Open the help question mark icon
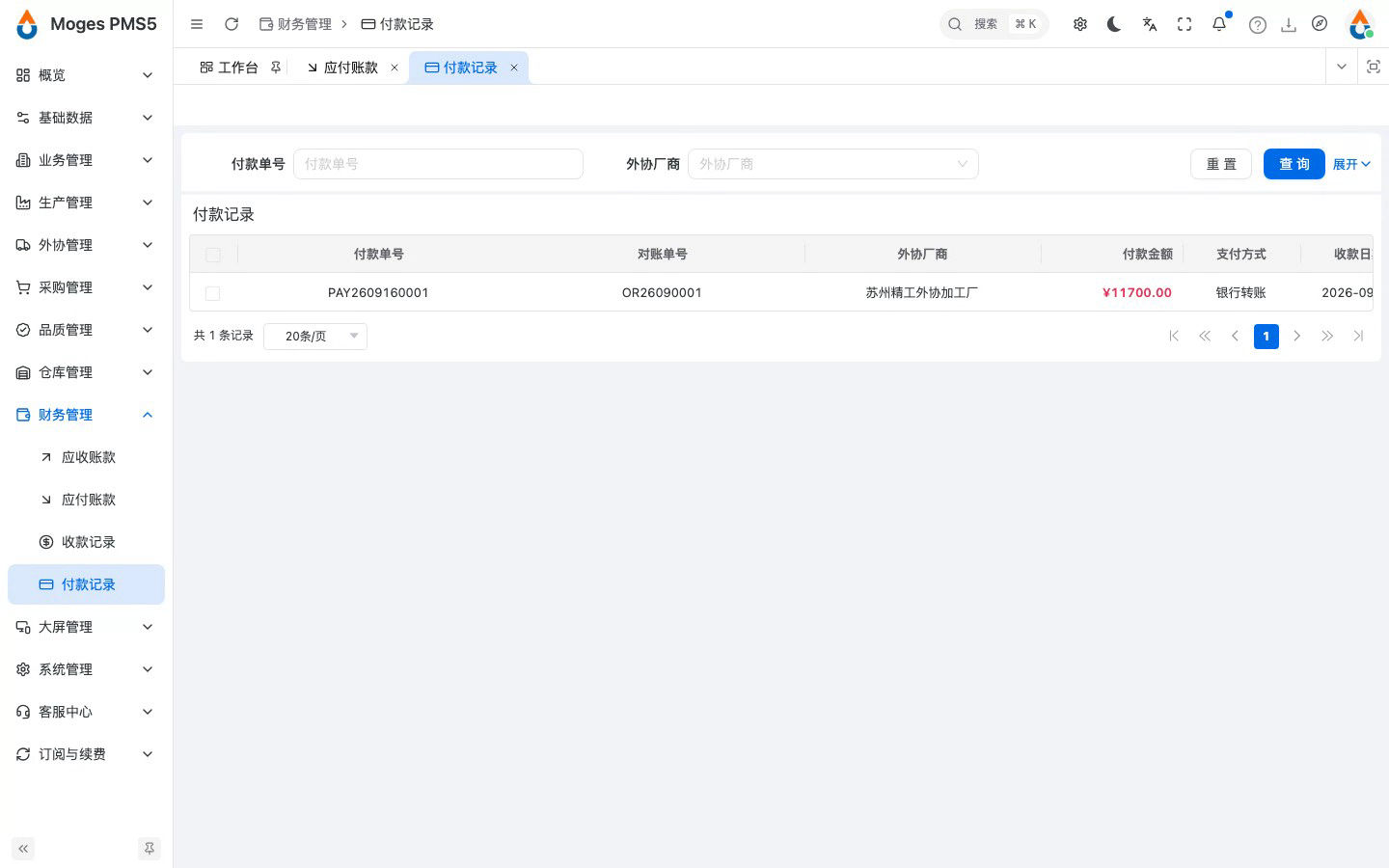This screenshot has width=1389, height=868. coord(1257,25)
